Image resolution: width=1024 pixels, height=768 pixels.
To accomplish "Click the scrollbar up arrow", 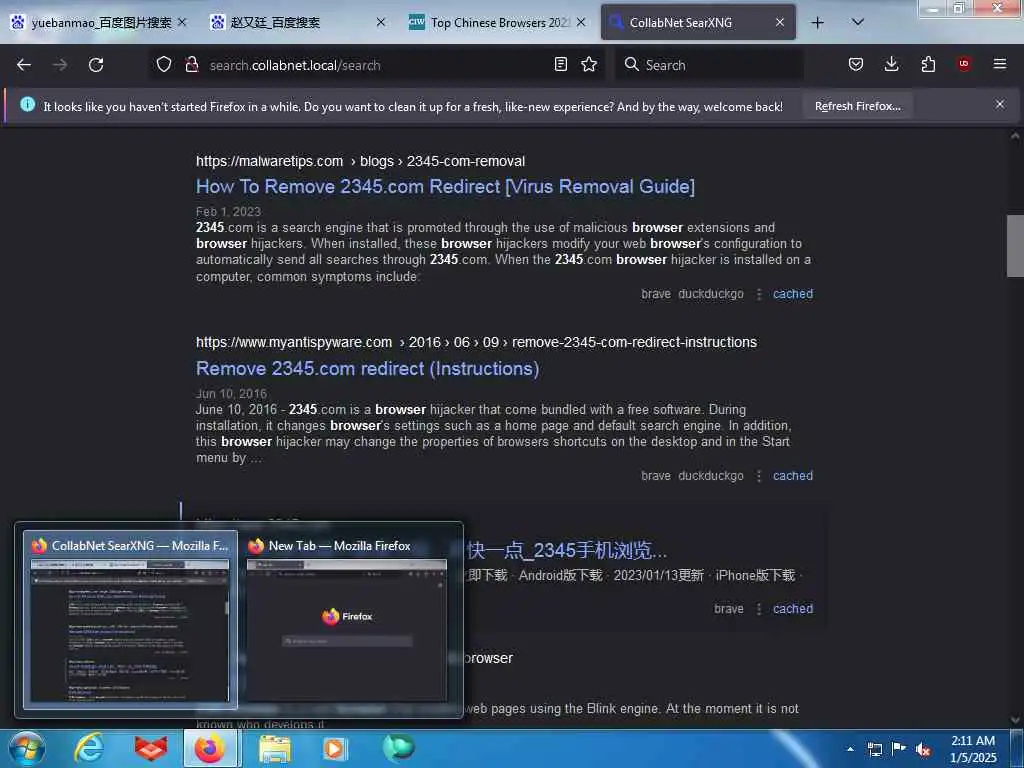I will pyautogui.click(x=1015, y=136).
